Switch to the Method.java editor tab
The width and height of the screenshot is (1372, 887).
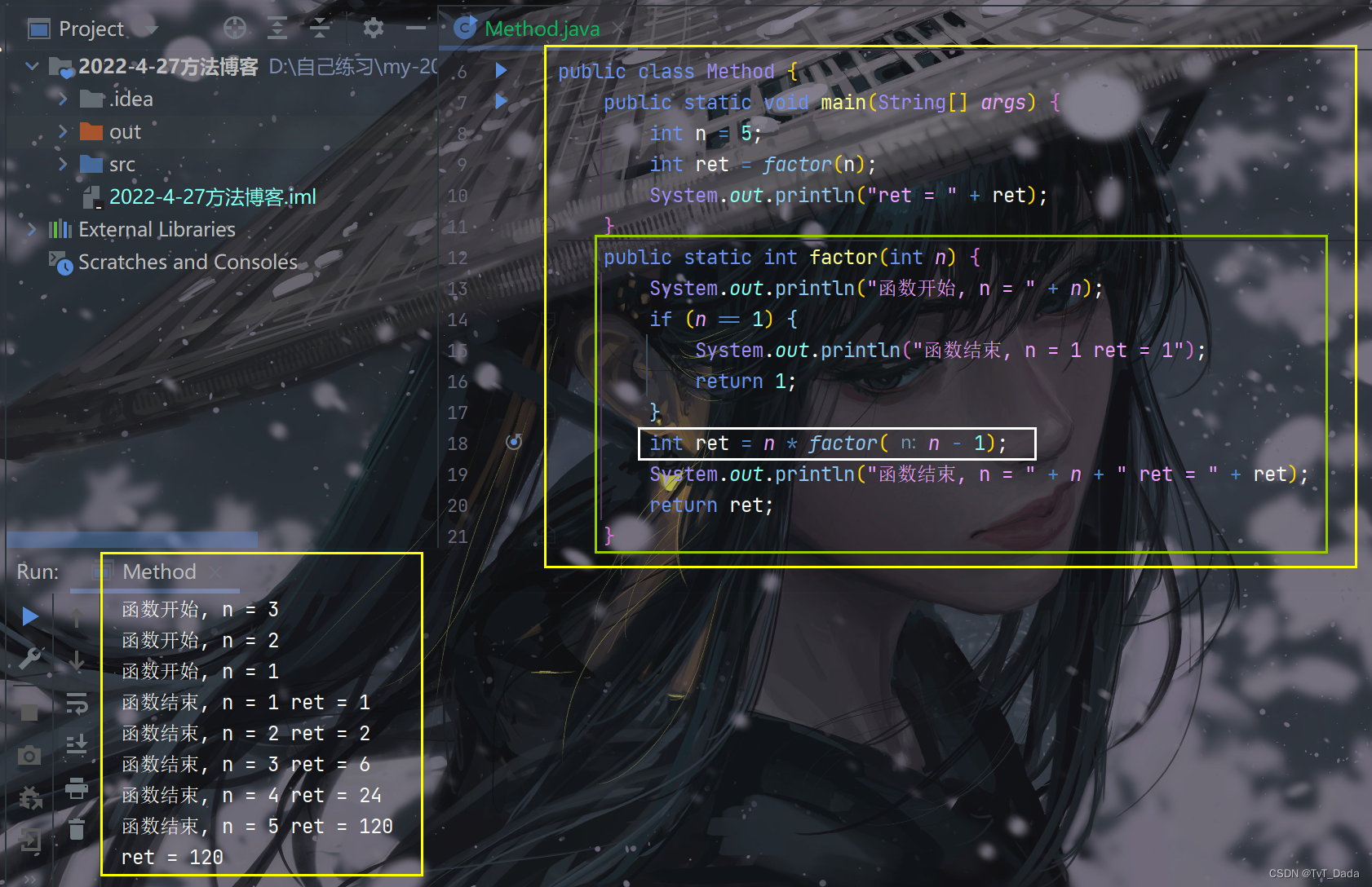[x=542, y=29]
